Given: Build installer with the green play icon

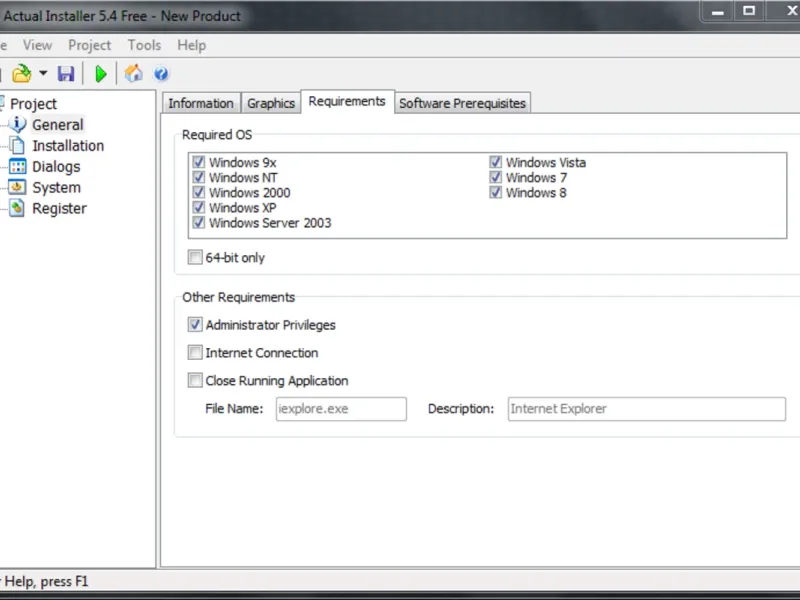Looking at the screenshot, I should 101,74.
